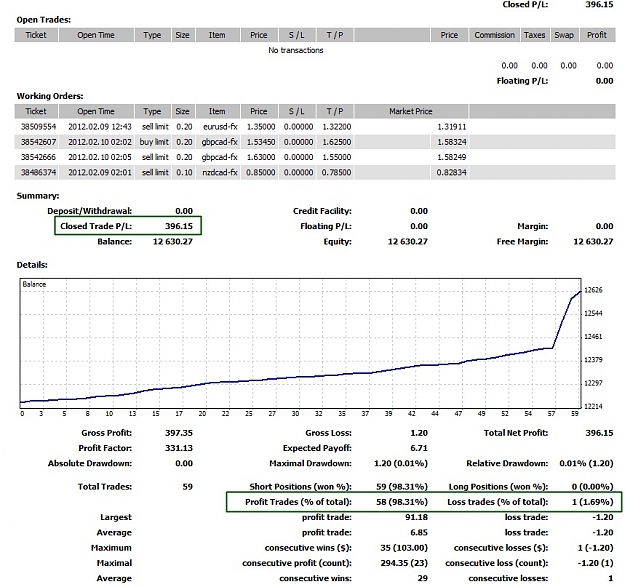This screenshot has height=587, width=625.
Task: Click open time 2012.02.09 02:01
Action: click(x=100, y=173)
